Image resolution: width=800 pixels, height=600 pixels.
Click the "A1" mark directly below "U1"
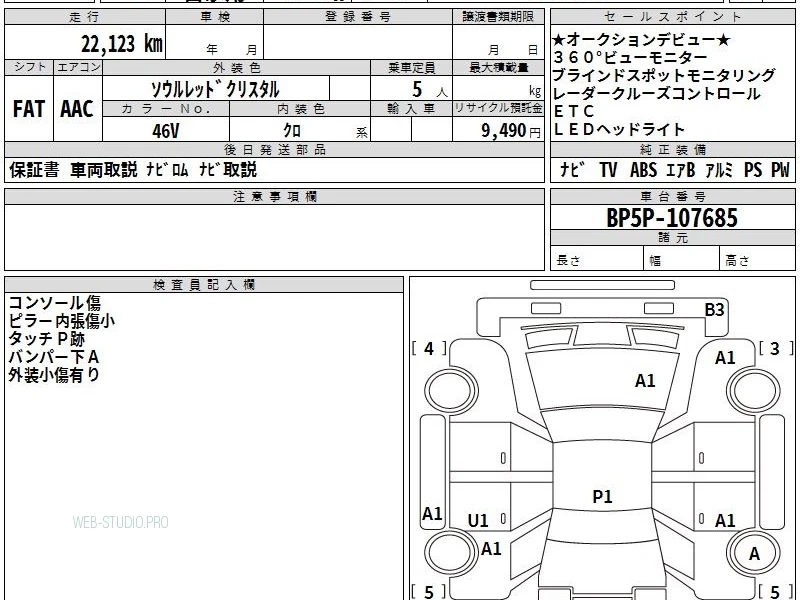(x=491, y=549)
